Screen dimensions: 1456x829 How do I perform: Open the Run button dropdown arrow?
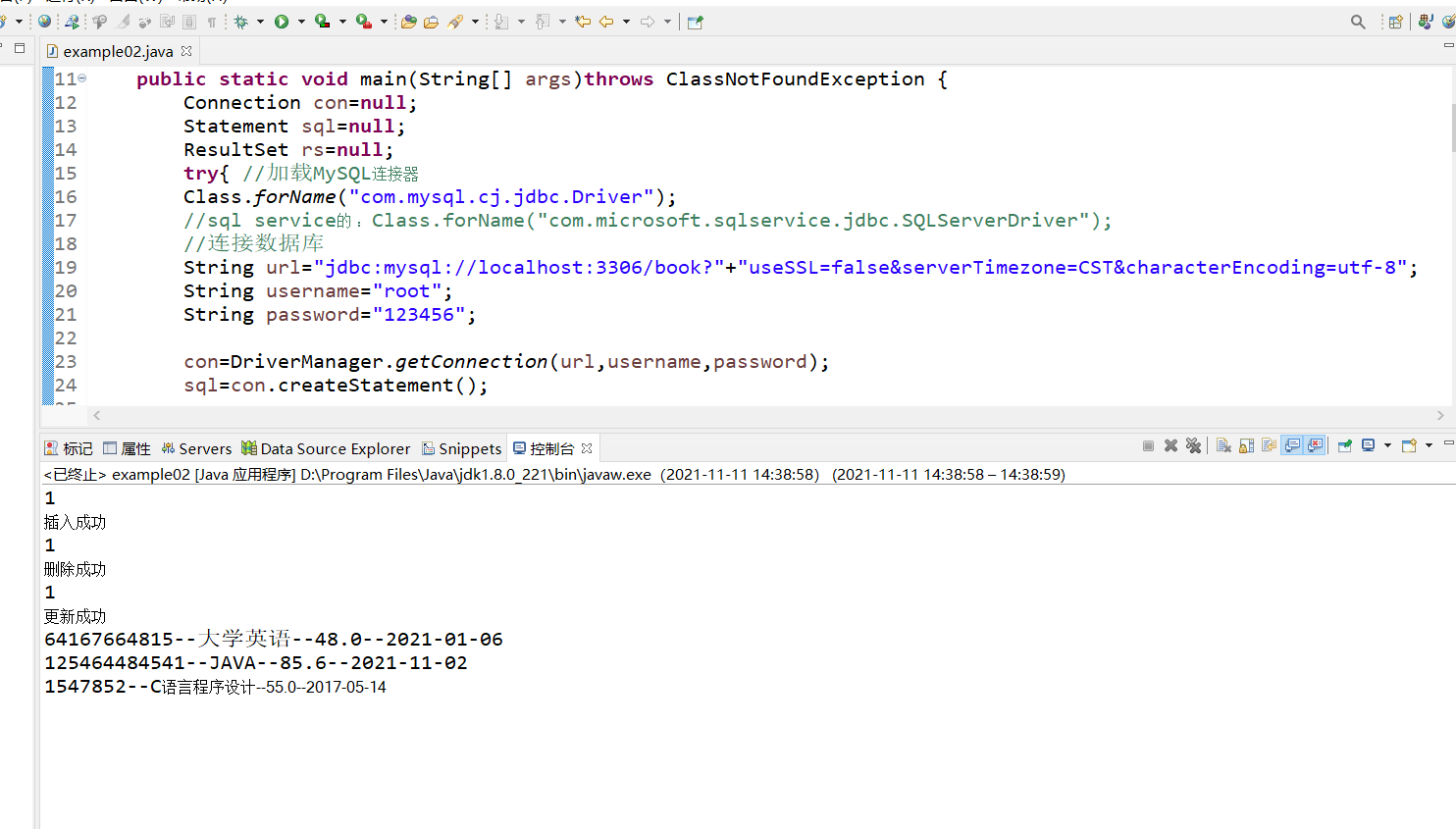click(x=301, y=22)
